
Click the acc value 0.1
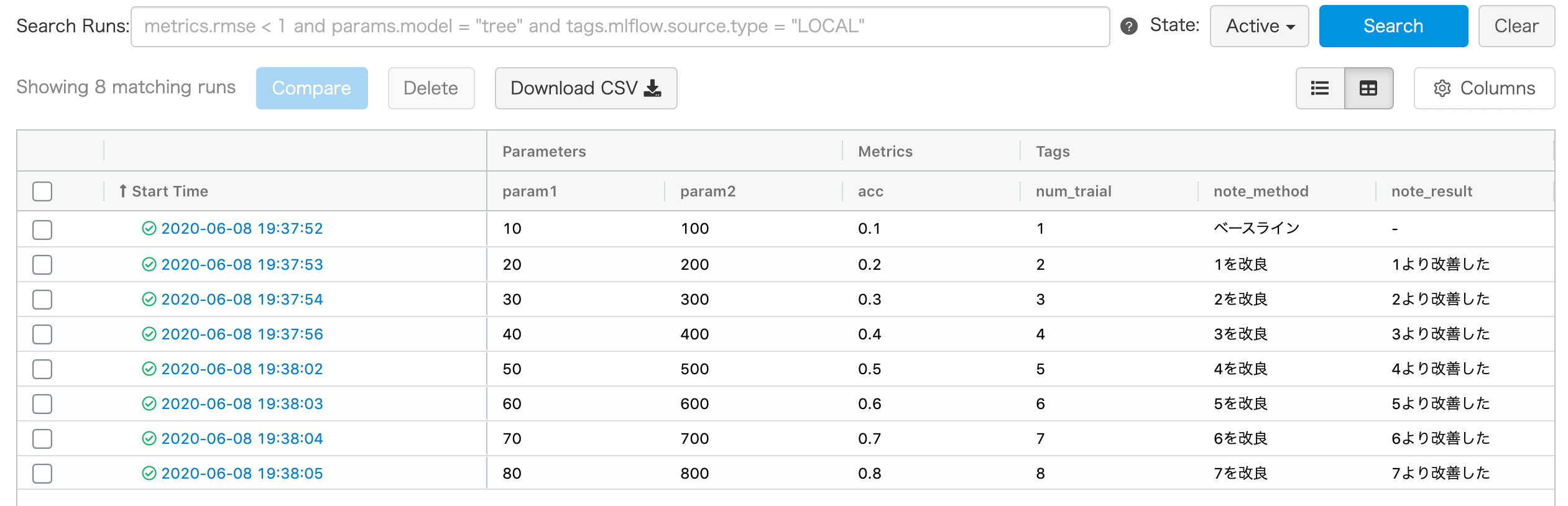[869, 228]
